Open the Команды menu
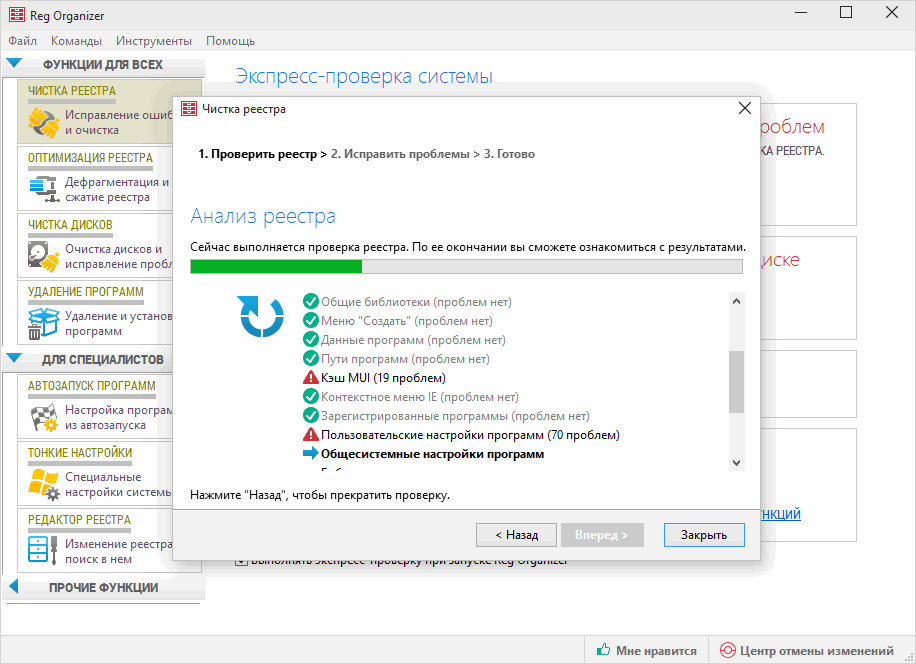This screenshot has height=664, width=916. click(x=76, y=41)
